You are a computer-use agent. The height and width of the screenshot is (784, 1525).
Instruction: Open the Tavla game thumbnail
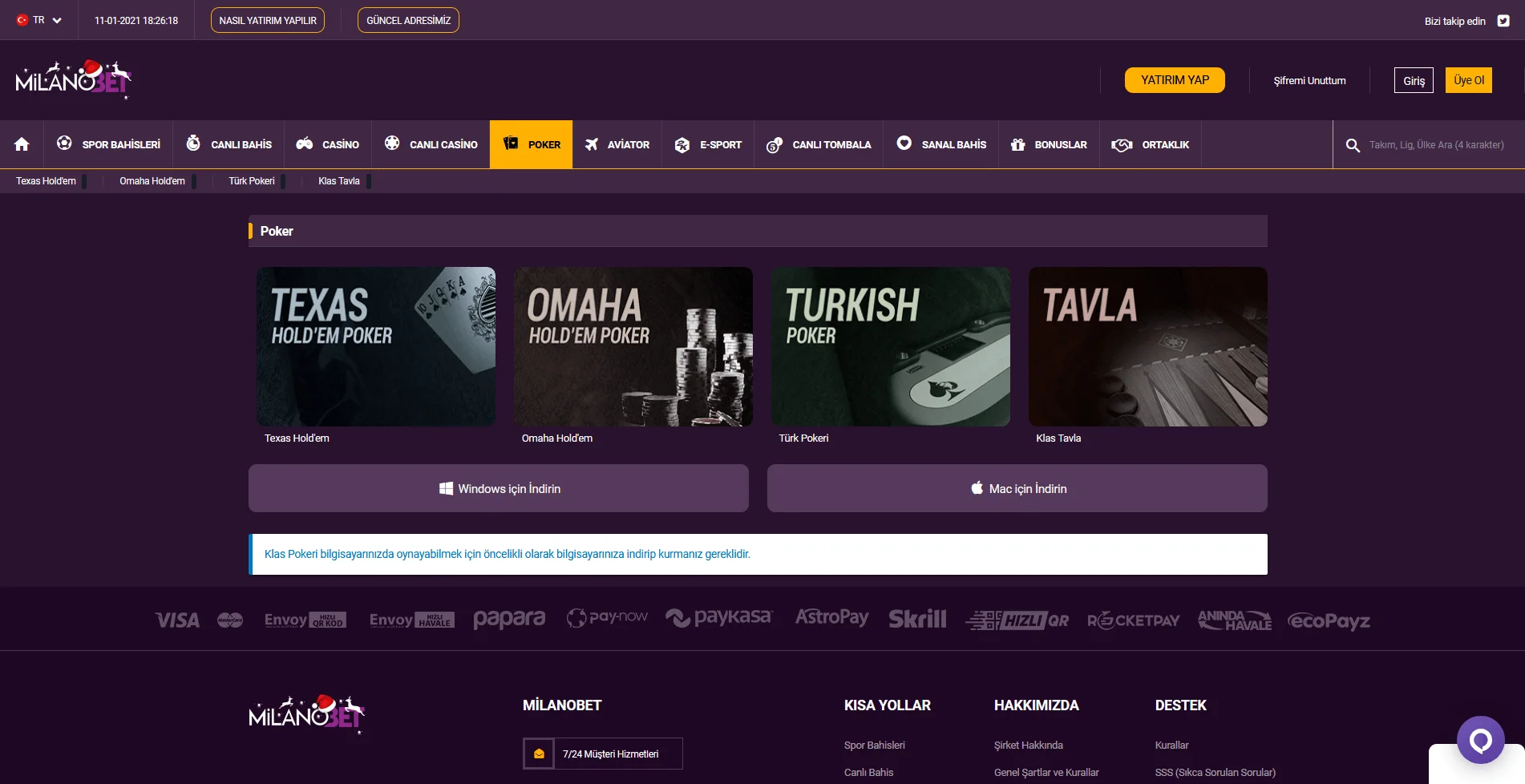[x=1148, y=346]
